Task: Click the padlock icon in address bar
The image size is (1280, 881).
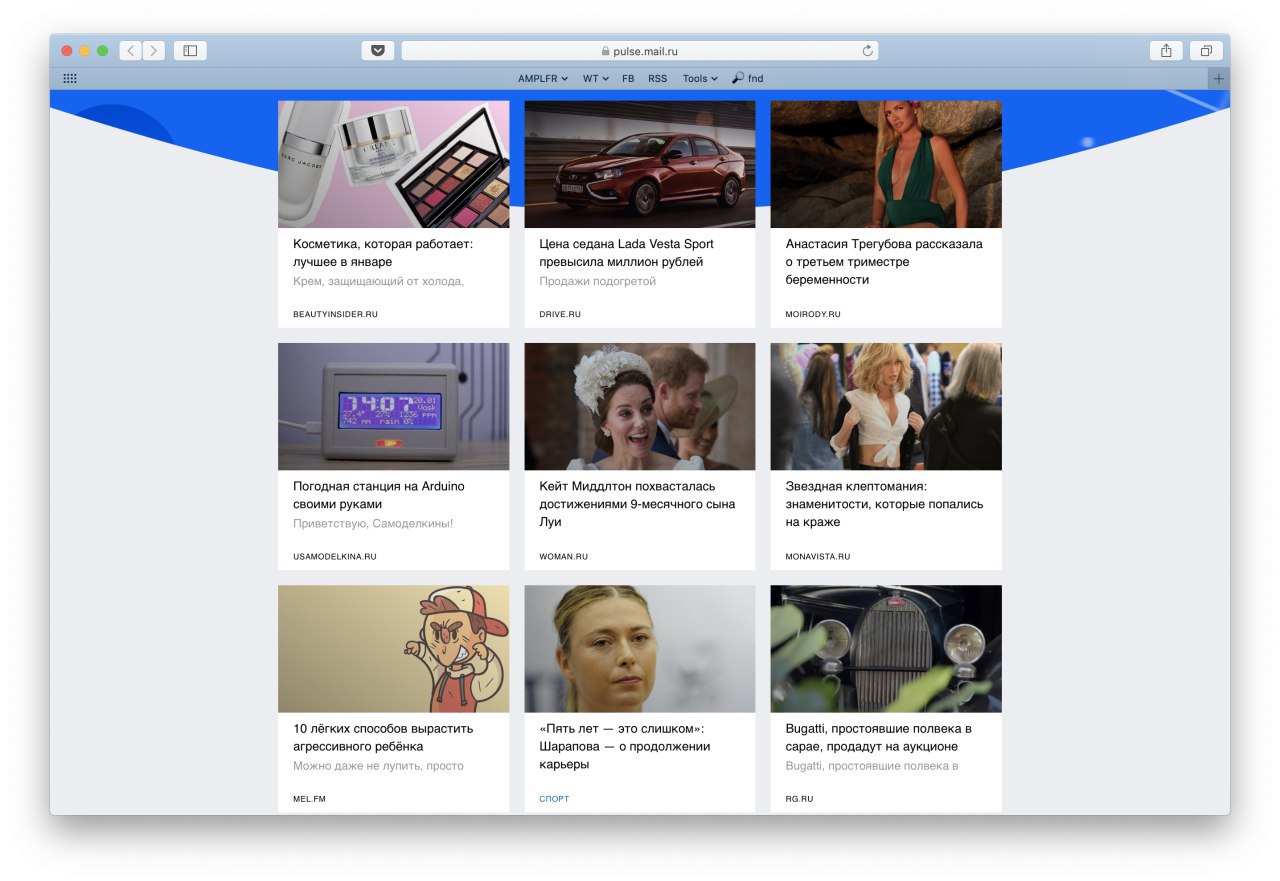Action: (605, 51)
